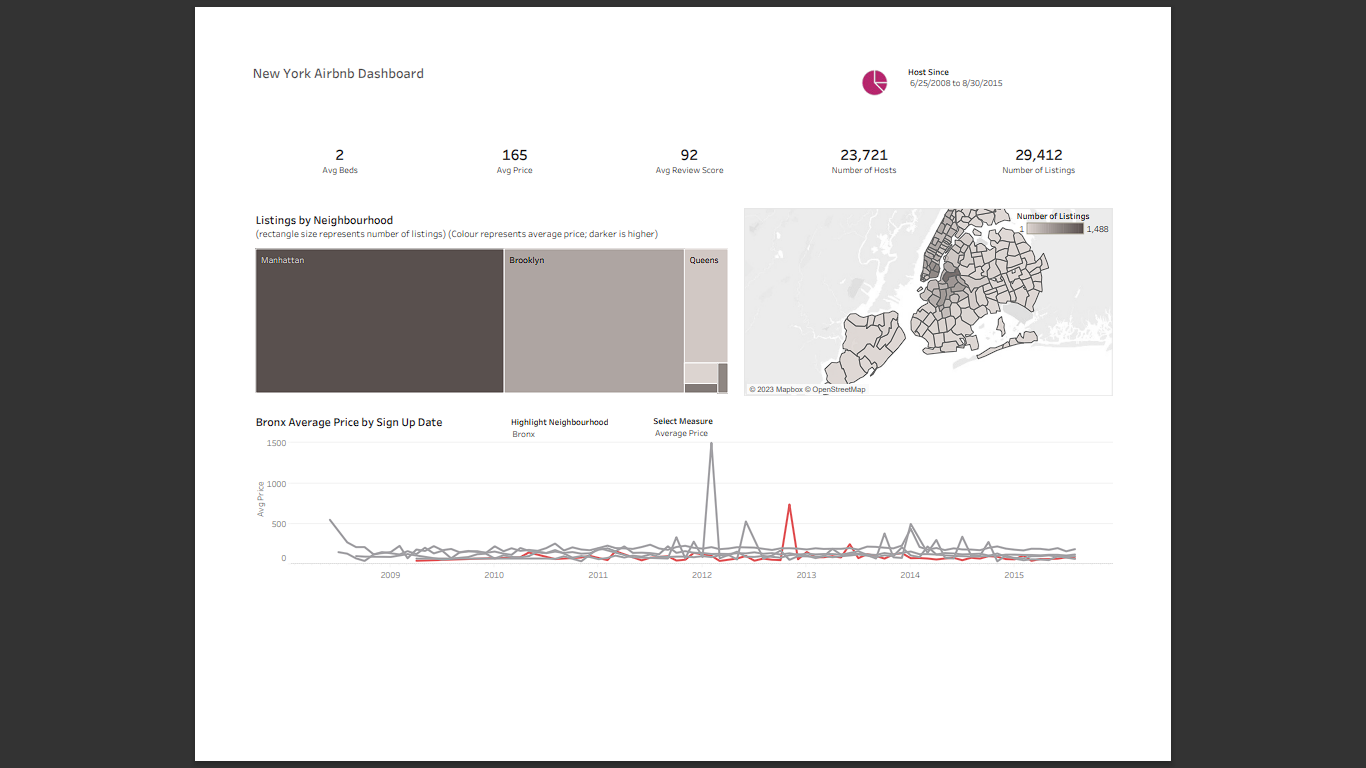Image resolution: width=1366 pixels, height=768 pixels.
Task: Select the 23,721 Number of Hosts figure
Action: tap(863, 155)
